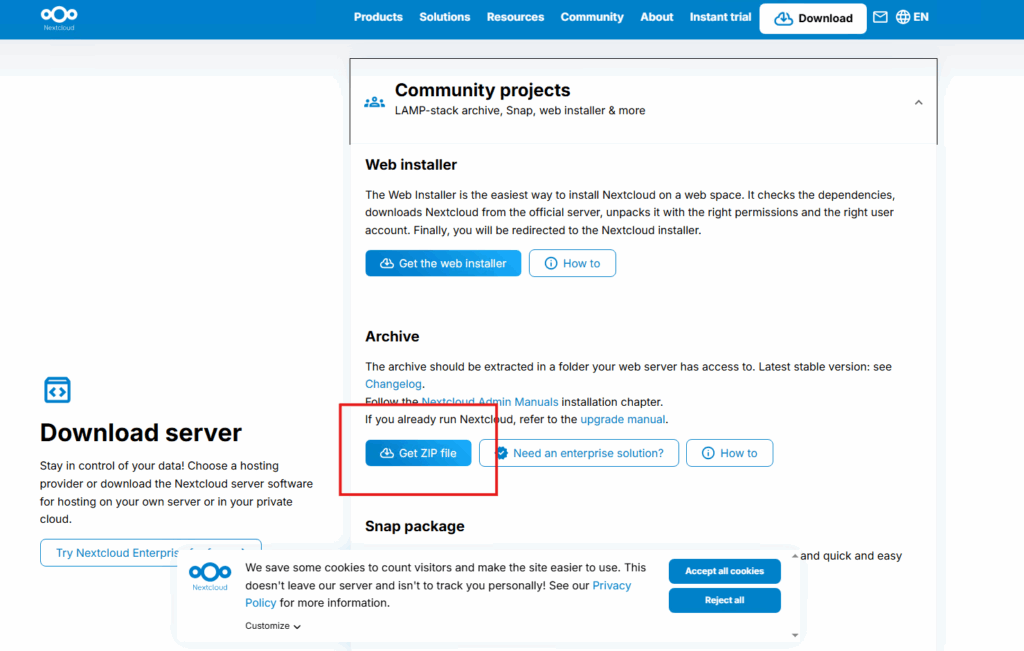The image size is (1024, 651).
Task: Open the Solutions menu
Action: (x=445, y=17)
